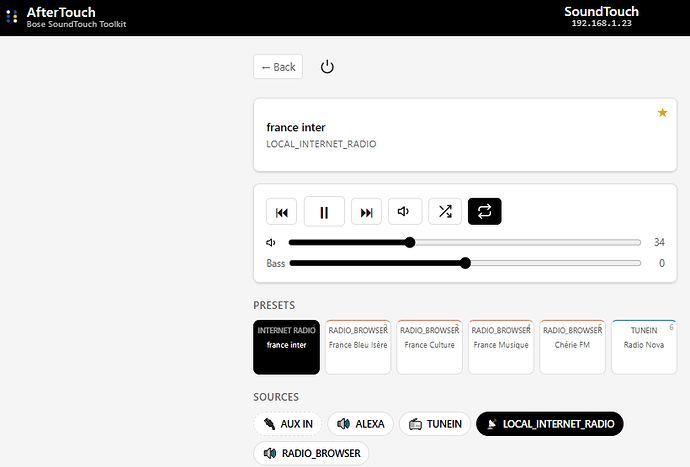Screen dimensions: 690x467
Task: Select the France Culture preset
Action: click(429, 347)
